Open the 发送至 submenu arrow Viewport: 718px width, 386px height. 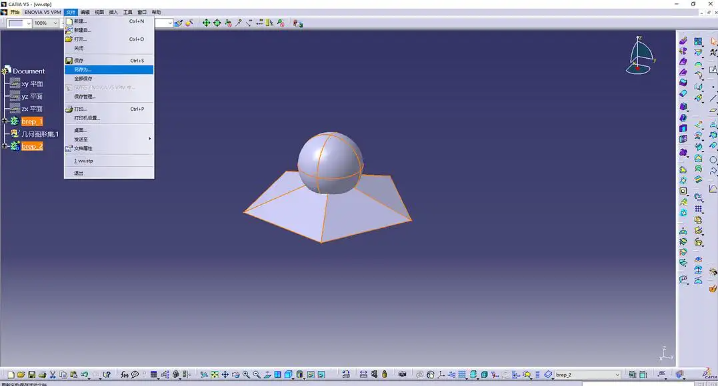click(x=150, y=138)
